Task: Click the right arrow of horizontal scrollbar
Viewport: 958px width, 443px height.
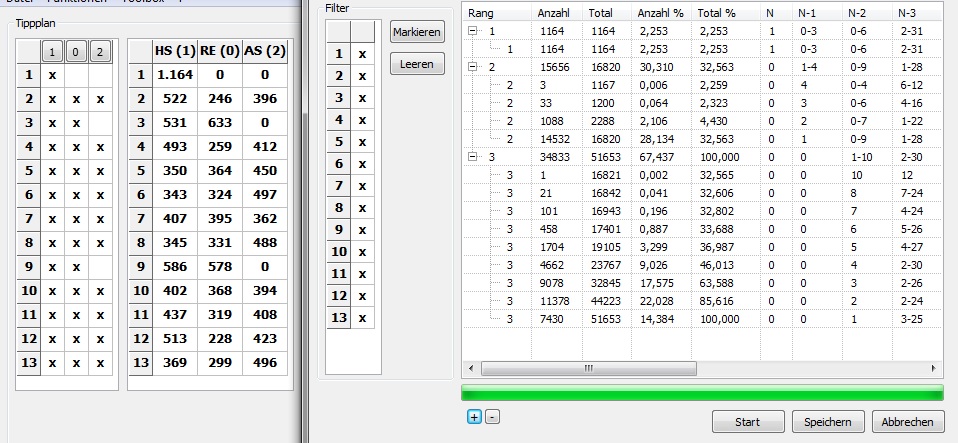Action: coord(934,368)
